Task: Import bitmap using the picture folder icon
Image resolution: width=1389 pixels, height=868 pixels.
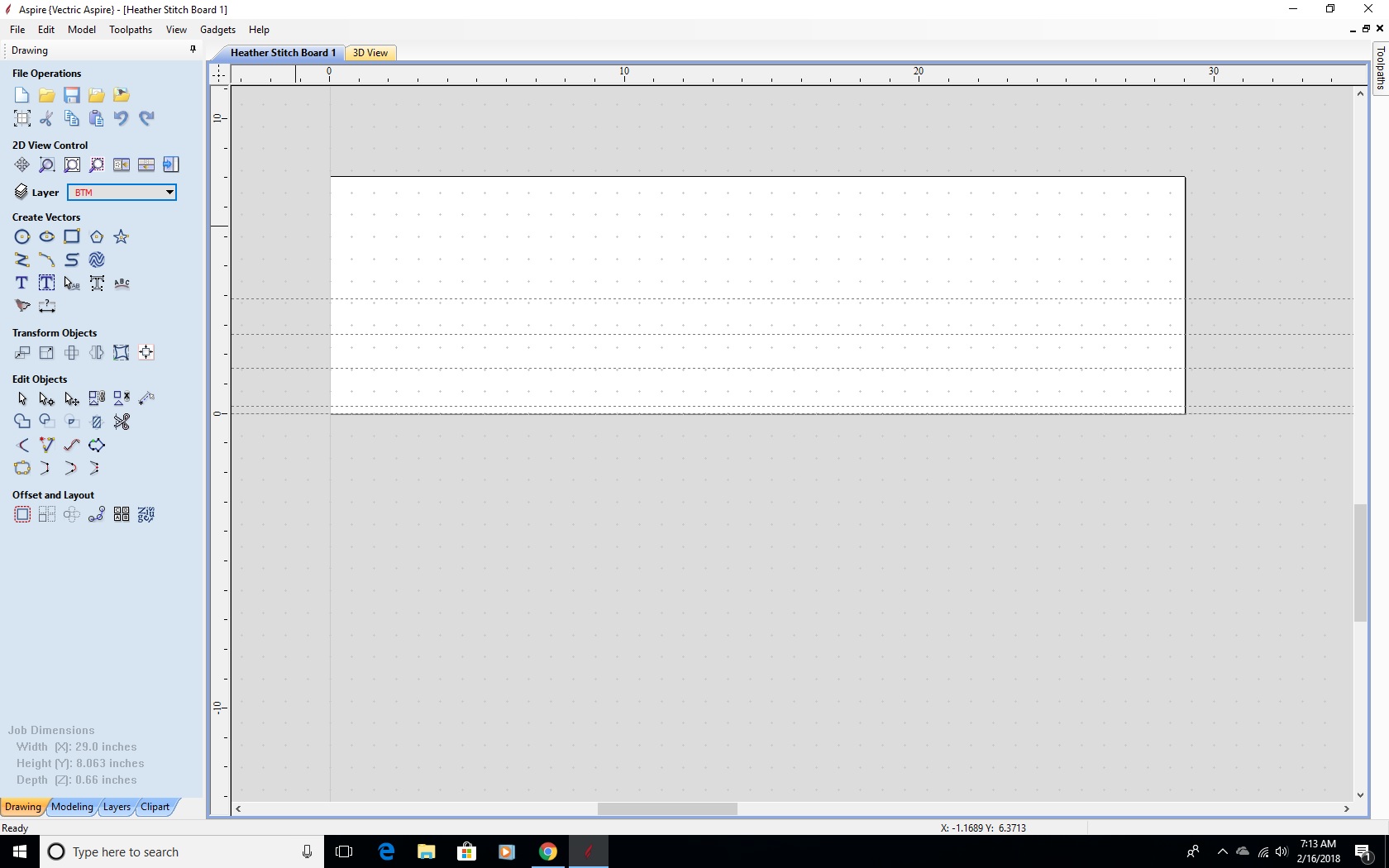Action: 122,95
